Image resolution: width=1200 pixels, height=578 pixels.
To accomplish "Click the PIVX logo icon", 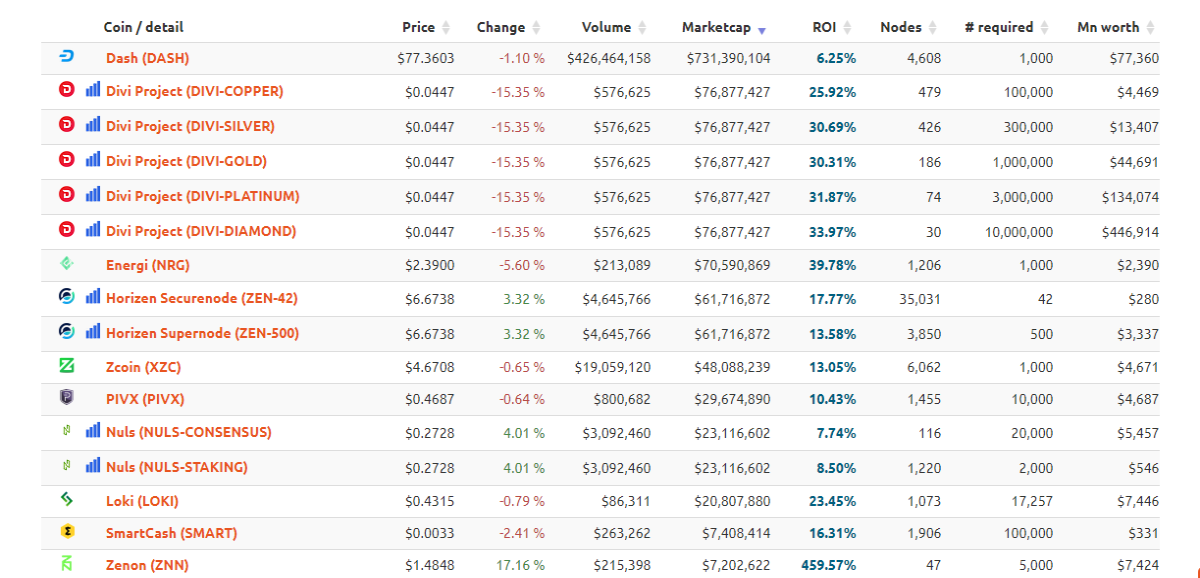I will click(x=67, y=398).
